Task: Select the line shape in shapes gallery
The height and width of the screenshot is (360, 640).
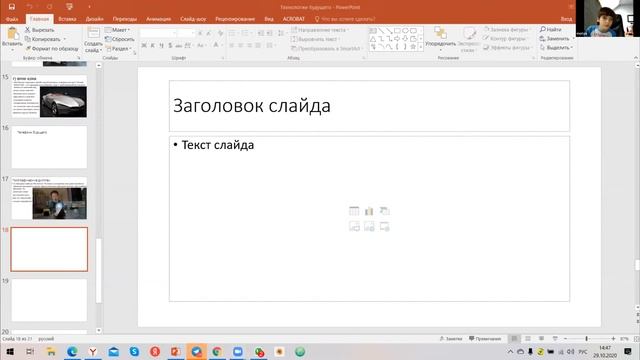Action: point(381,31)
